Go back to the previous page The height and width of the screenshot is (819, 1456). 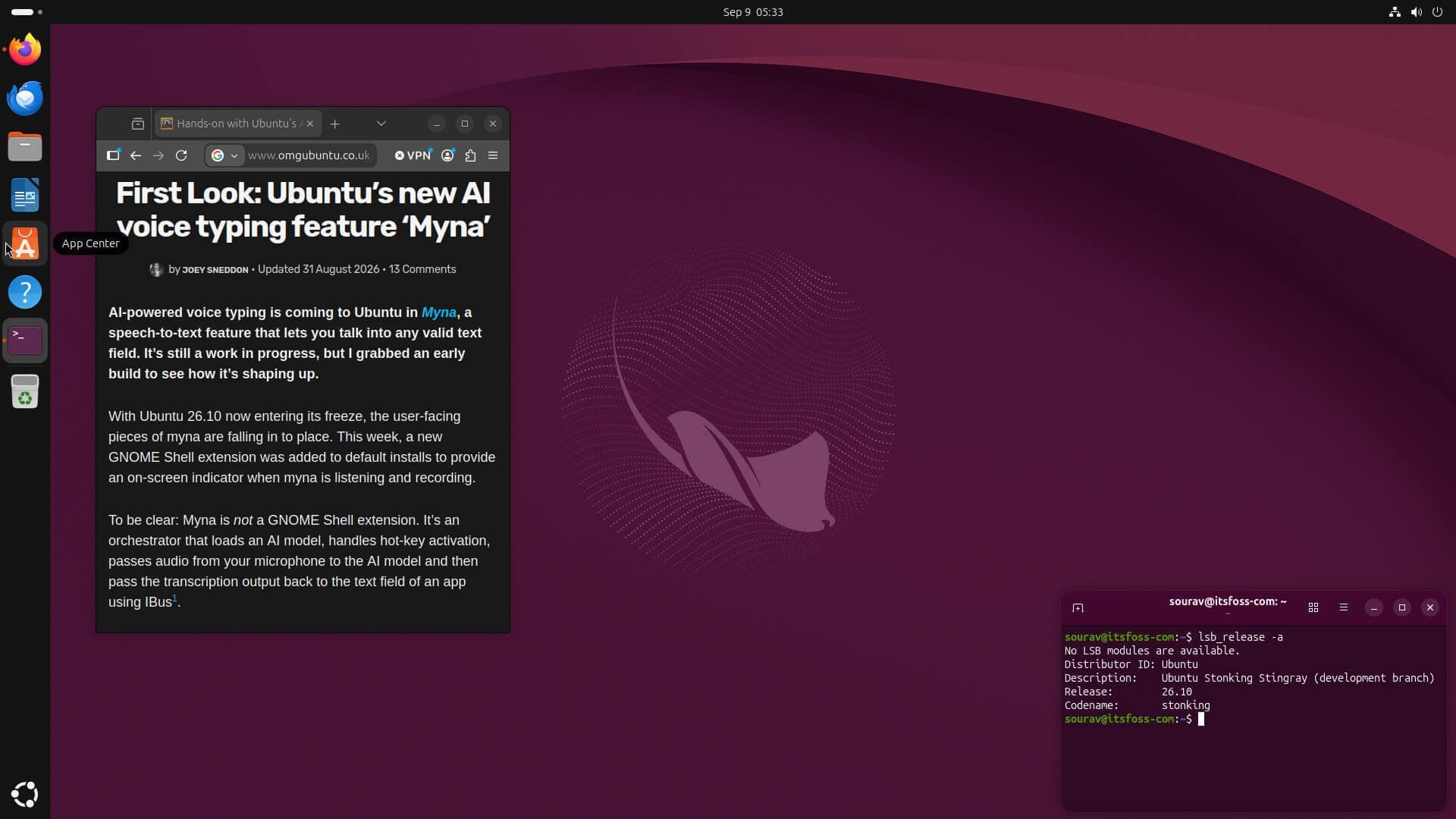point(136,155)
